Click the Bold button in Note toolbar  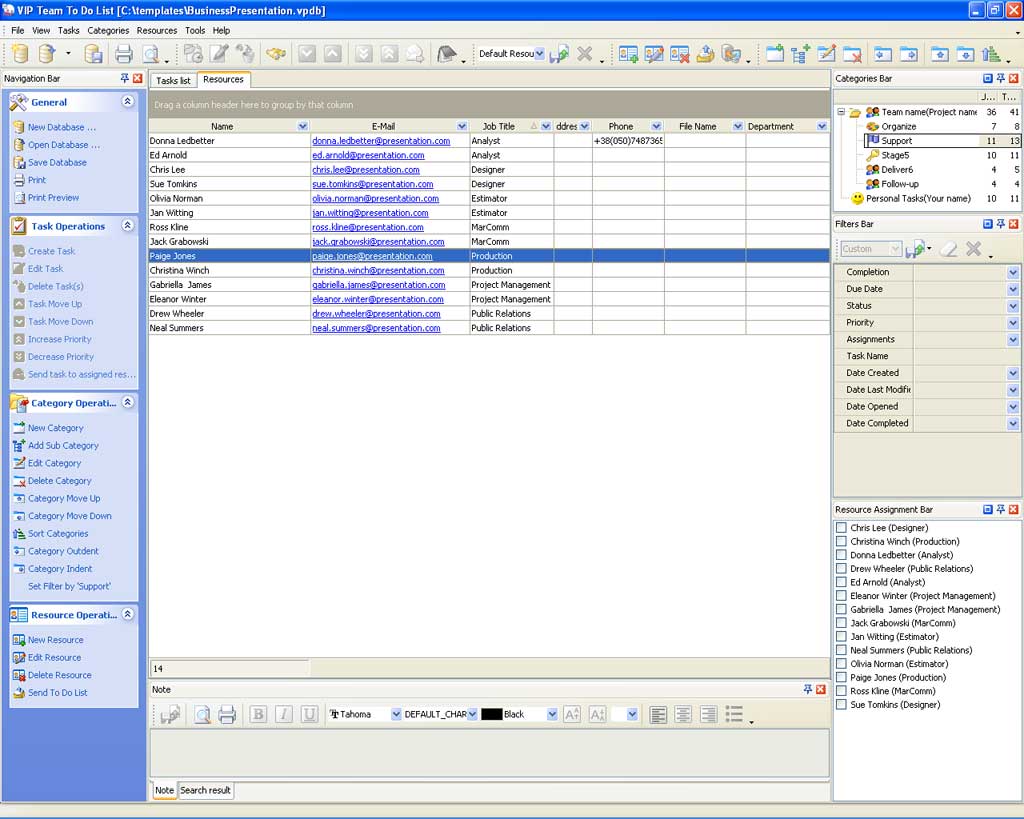[258, 714]
